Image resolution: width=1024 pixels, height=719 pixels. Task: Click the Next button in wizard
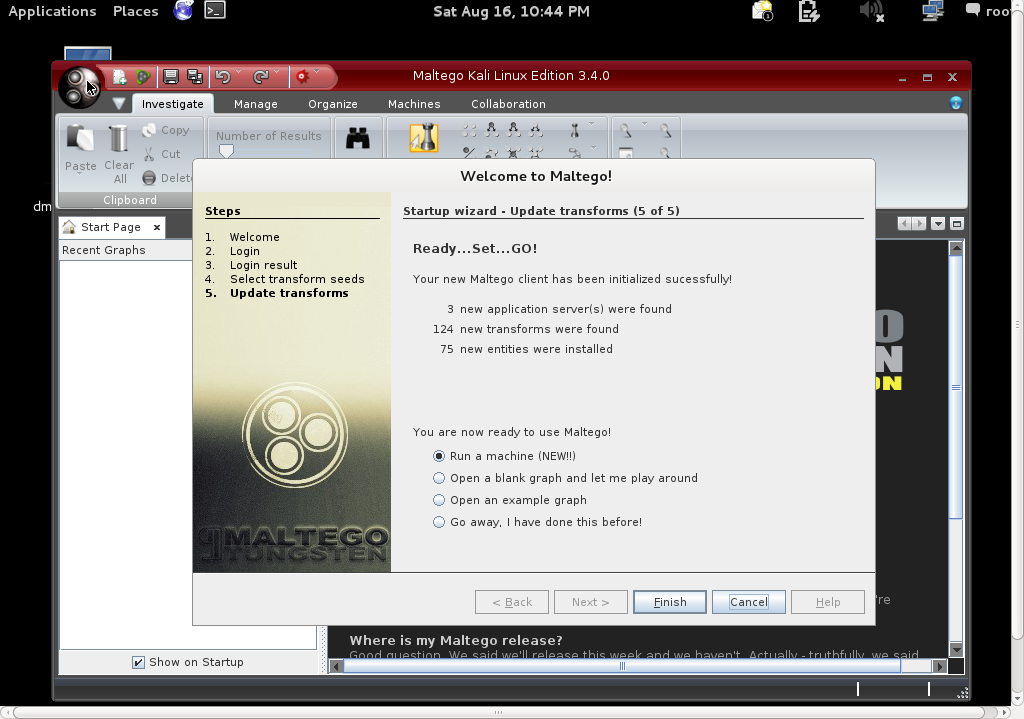tap(590, 602)
